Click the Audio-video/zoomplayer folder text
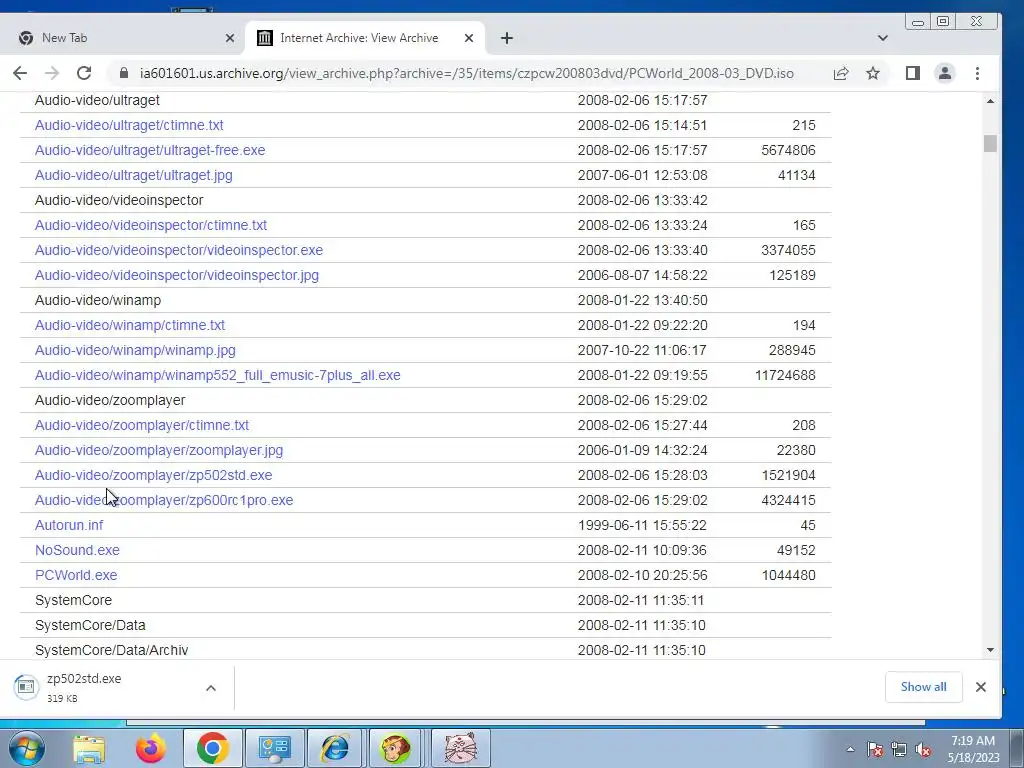Viewport: 1024px width, 768px height. pos(110,400)
